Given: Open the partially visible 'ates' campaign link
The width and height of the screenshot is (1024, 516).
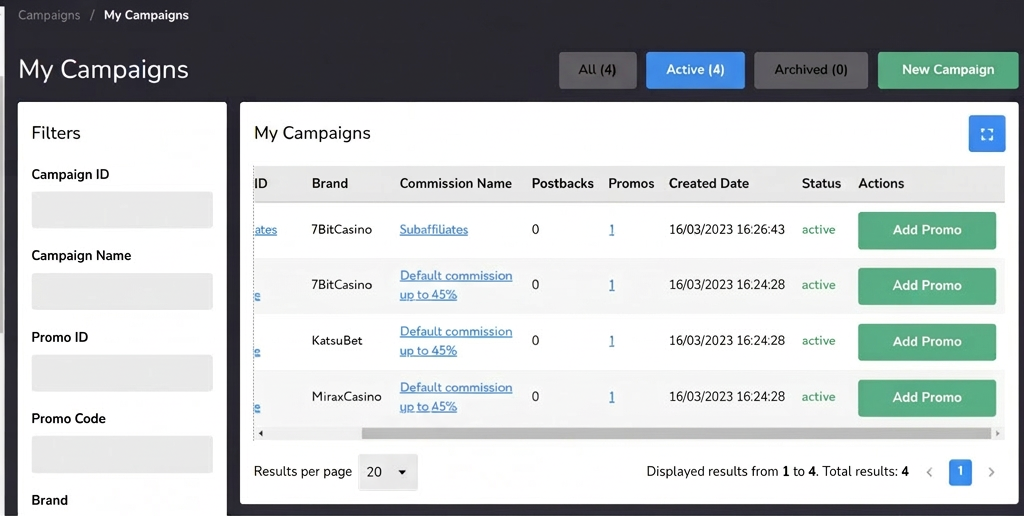Looking at the screenshot, I should [x=266, y=229].
